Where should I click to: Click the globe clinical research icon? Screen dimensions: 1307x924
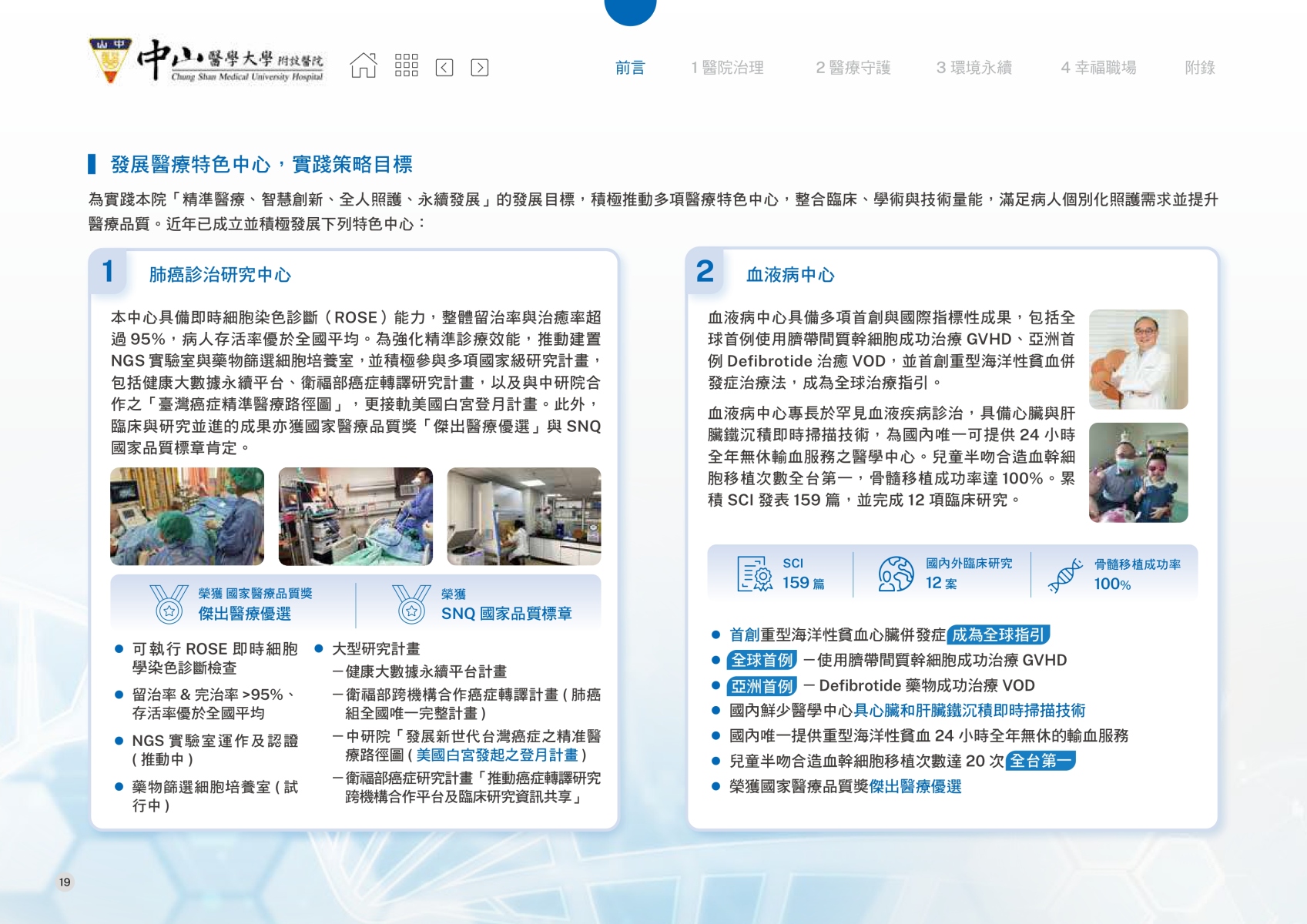(896, 574)
